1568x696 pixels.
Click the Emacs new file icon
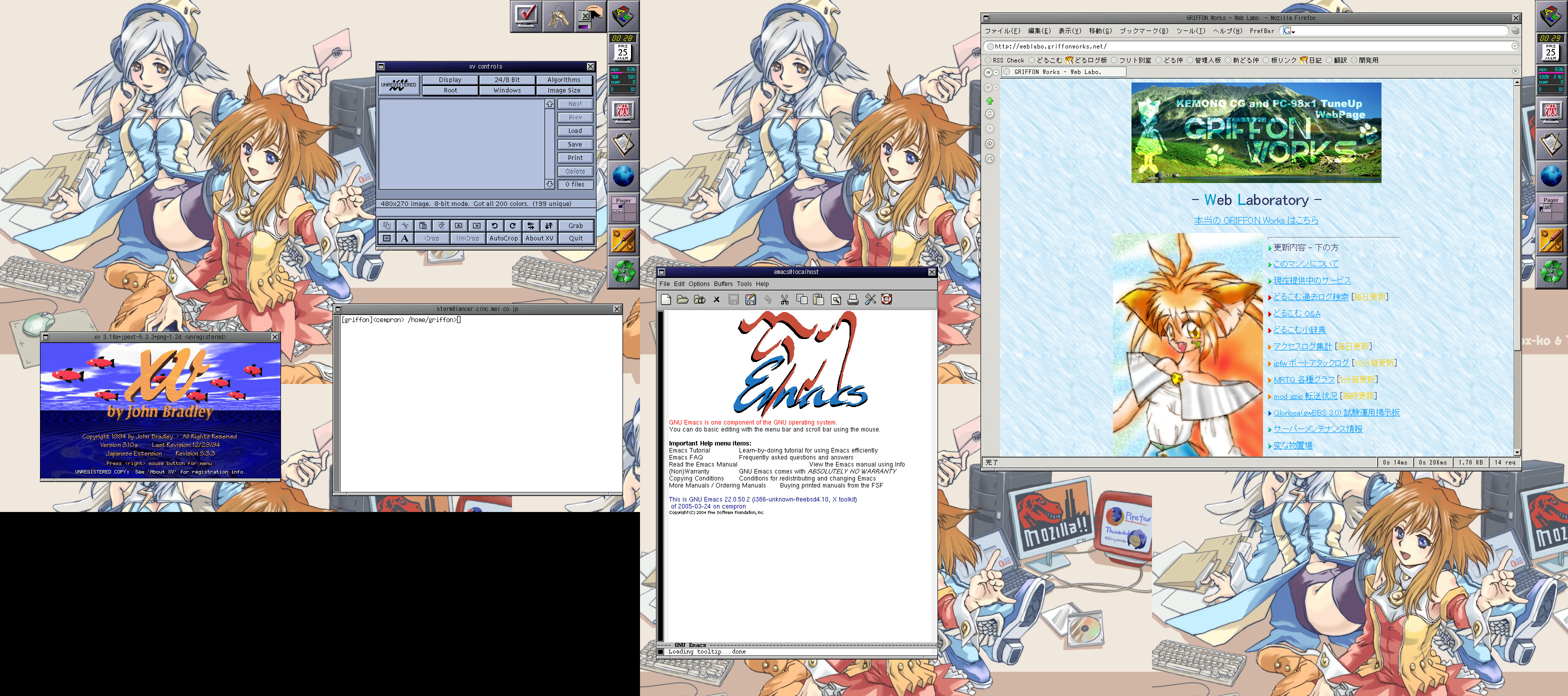pyautogui.click(x=666, y=299)
